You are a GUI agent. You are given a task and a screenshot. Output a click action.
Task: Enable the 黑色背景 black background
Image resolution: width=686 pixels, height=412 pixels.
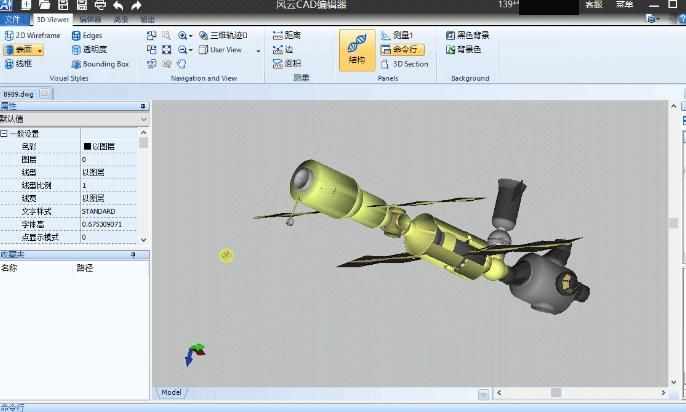point(467,35)
